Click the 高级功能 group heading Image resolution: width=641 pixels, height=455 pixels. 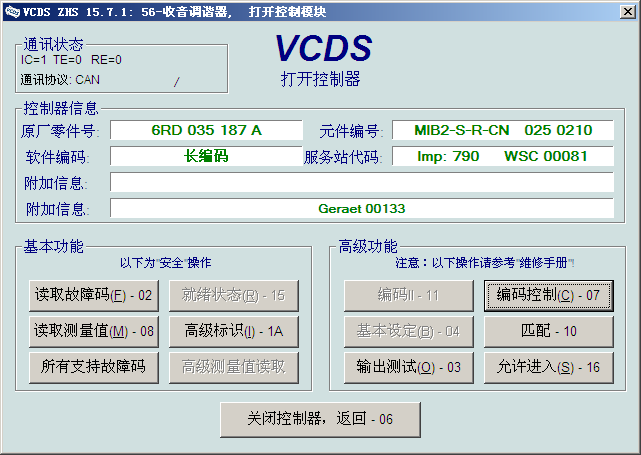click(x=368, y=247)
